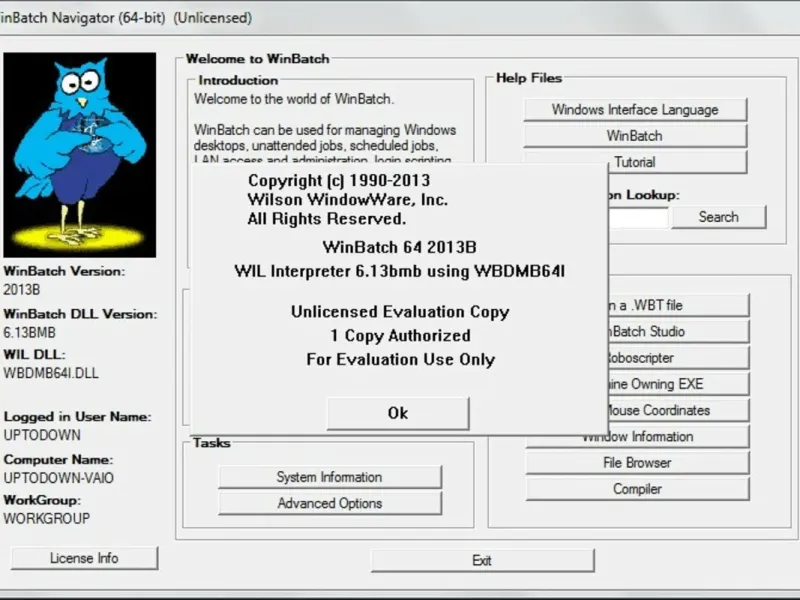Image resolution: width=800 pixels, height=600 pixels.
Task: Click the 'Wilson WindowWare, Inc.' text
Action: tap(347, 199)
